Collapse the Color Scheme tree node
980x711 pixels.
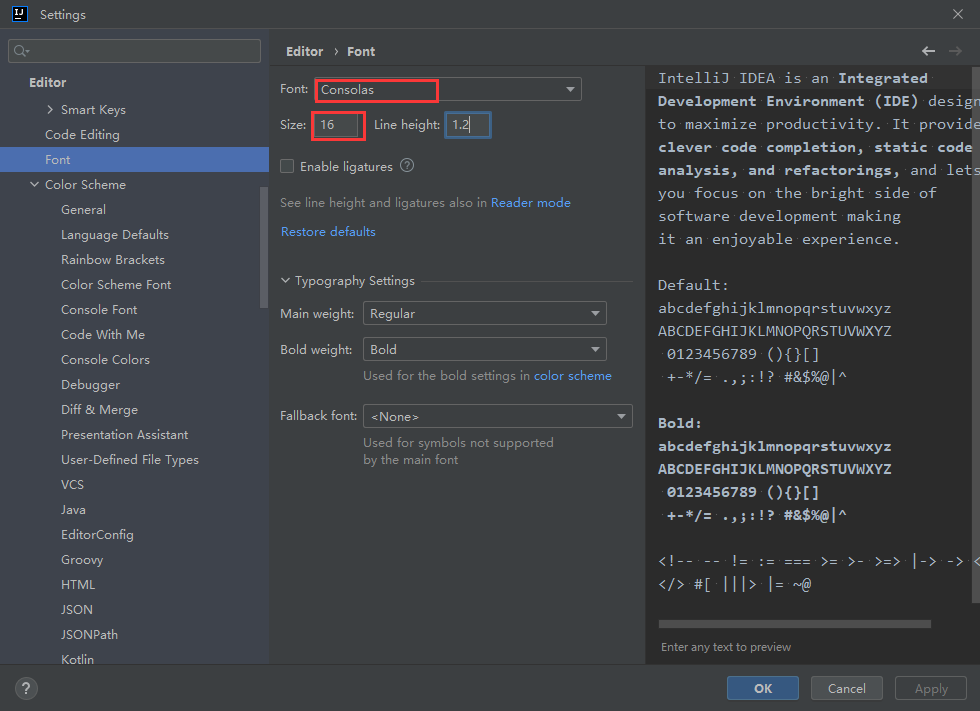[34, 184]
